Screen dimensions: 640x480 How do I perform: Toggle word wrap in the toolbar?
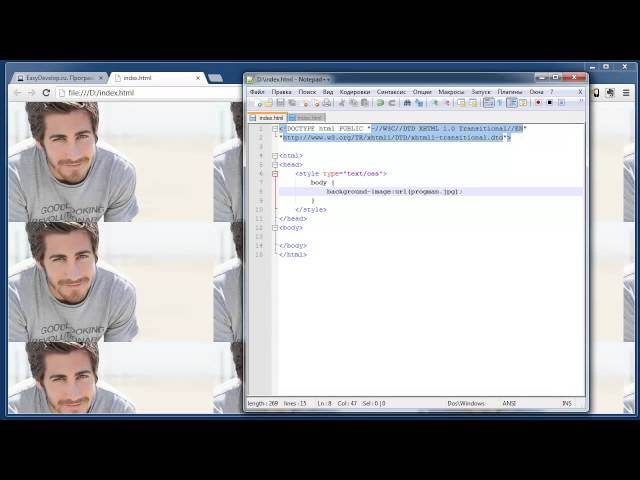[x=489, y=103]
